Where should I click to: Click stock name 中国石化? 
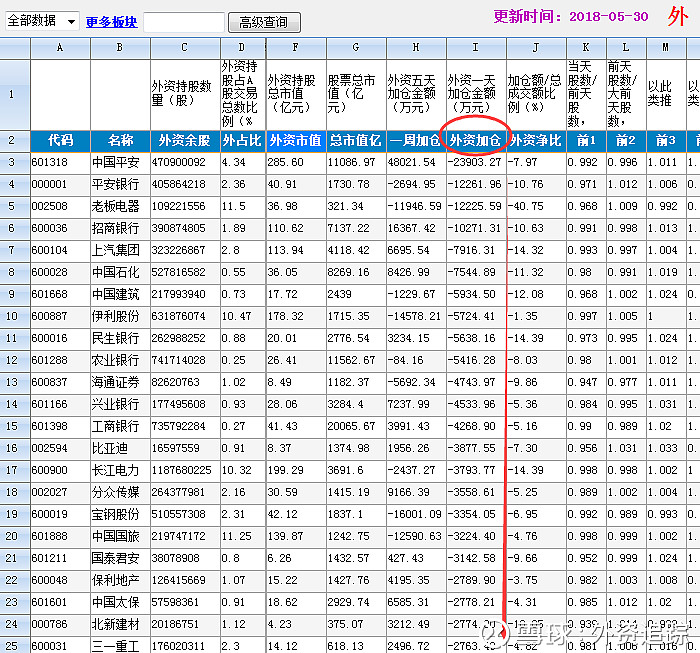[115, 272]
